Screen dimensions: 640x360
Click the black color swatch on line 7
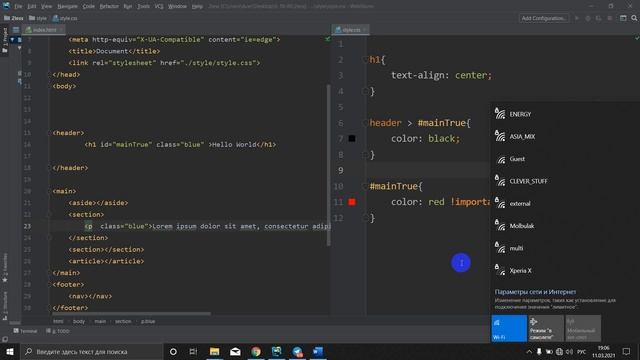352,139
